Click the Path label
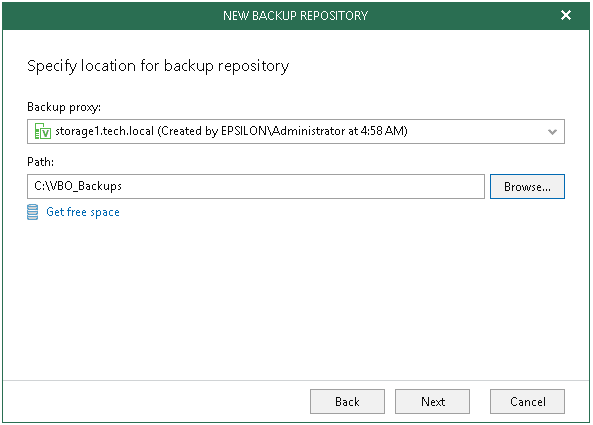Screen dimensions: 593x425 (40, 162)
